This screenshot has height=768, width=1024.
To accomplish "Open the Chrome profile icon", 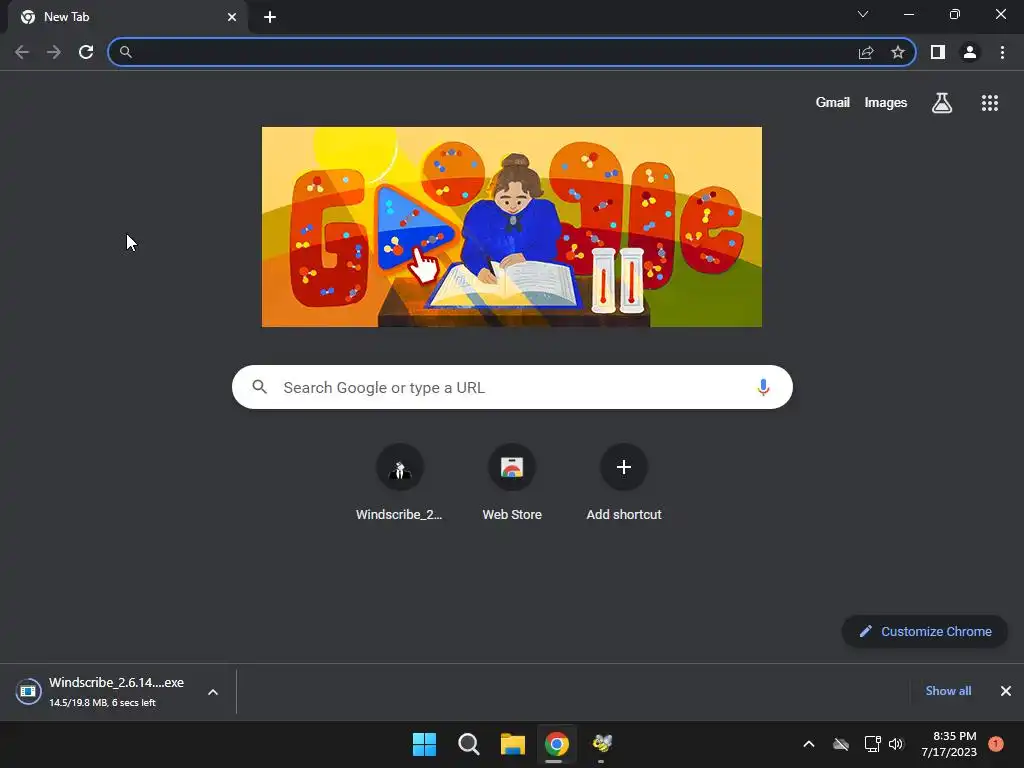I will pos(970,52).
